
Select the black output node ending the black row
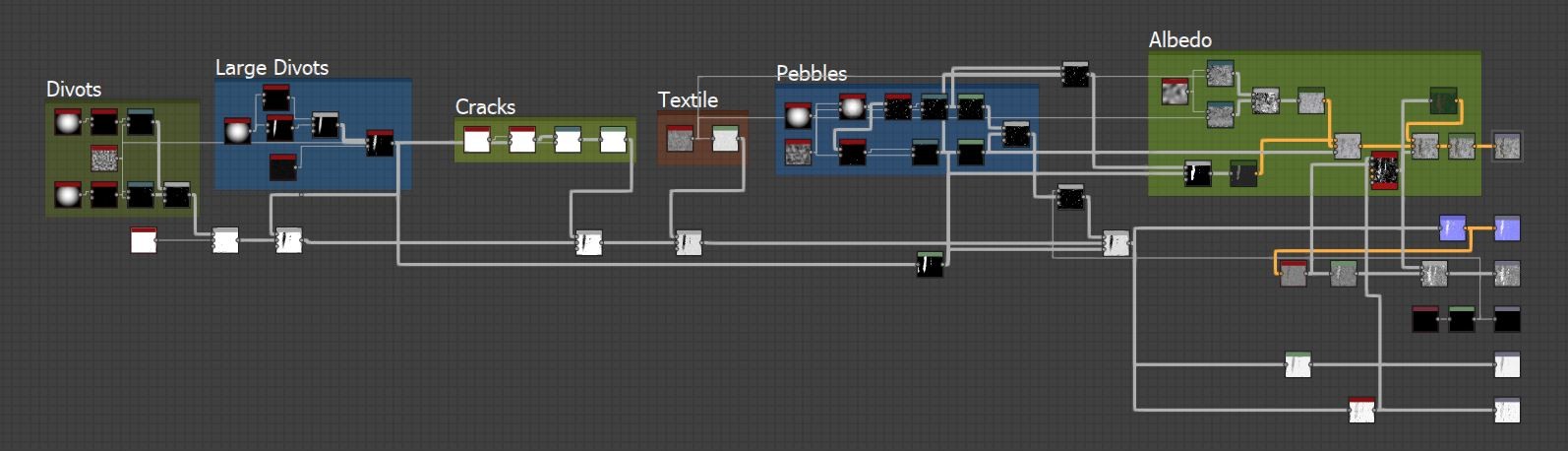pyautogui.click(x=1507, y=319)
